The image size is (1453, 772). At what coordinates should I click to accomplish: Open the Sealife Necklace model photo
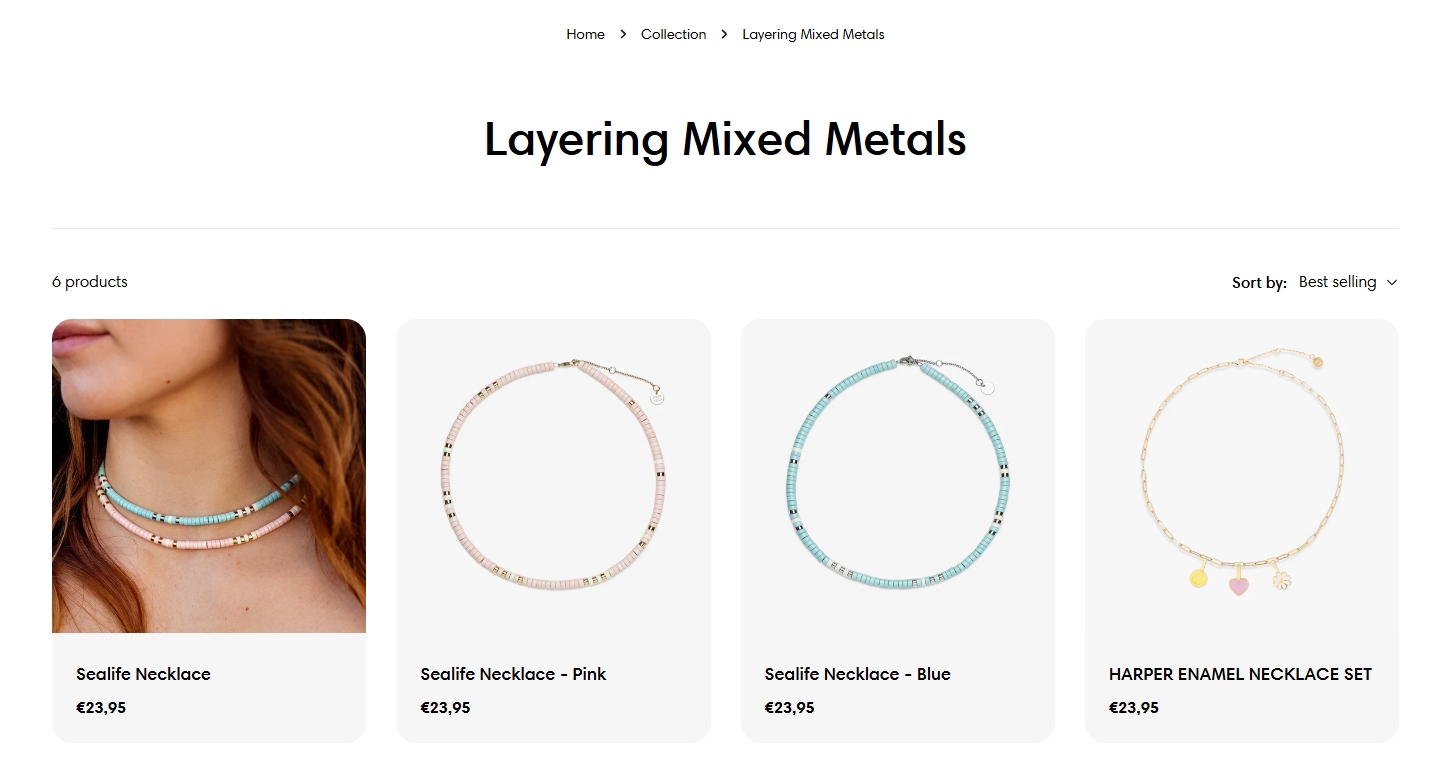tap(209, 476)
